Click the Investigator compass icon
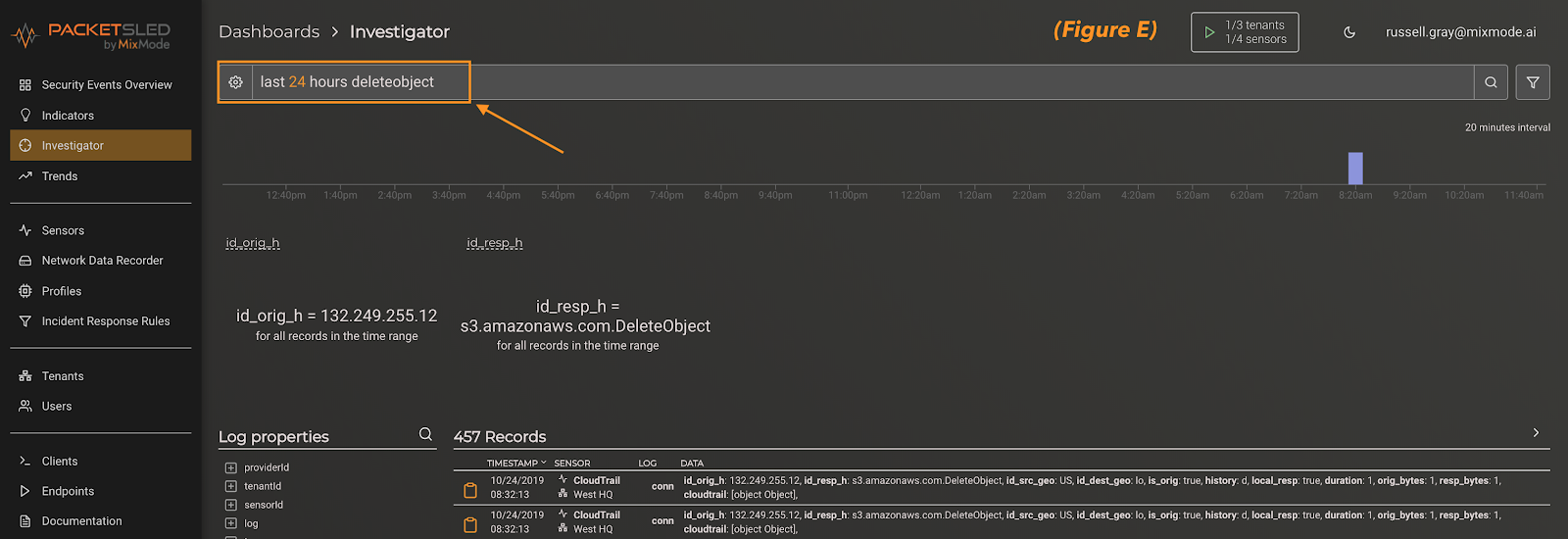 pos(25,145)
